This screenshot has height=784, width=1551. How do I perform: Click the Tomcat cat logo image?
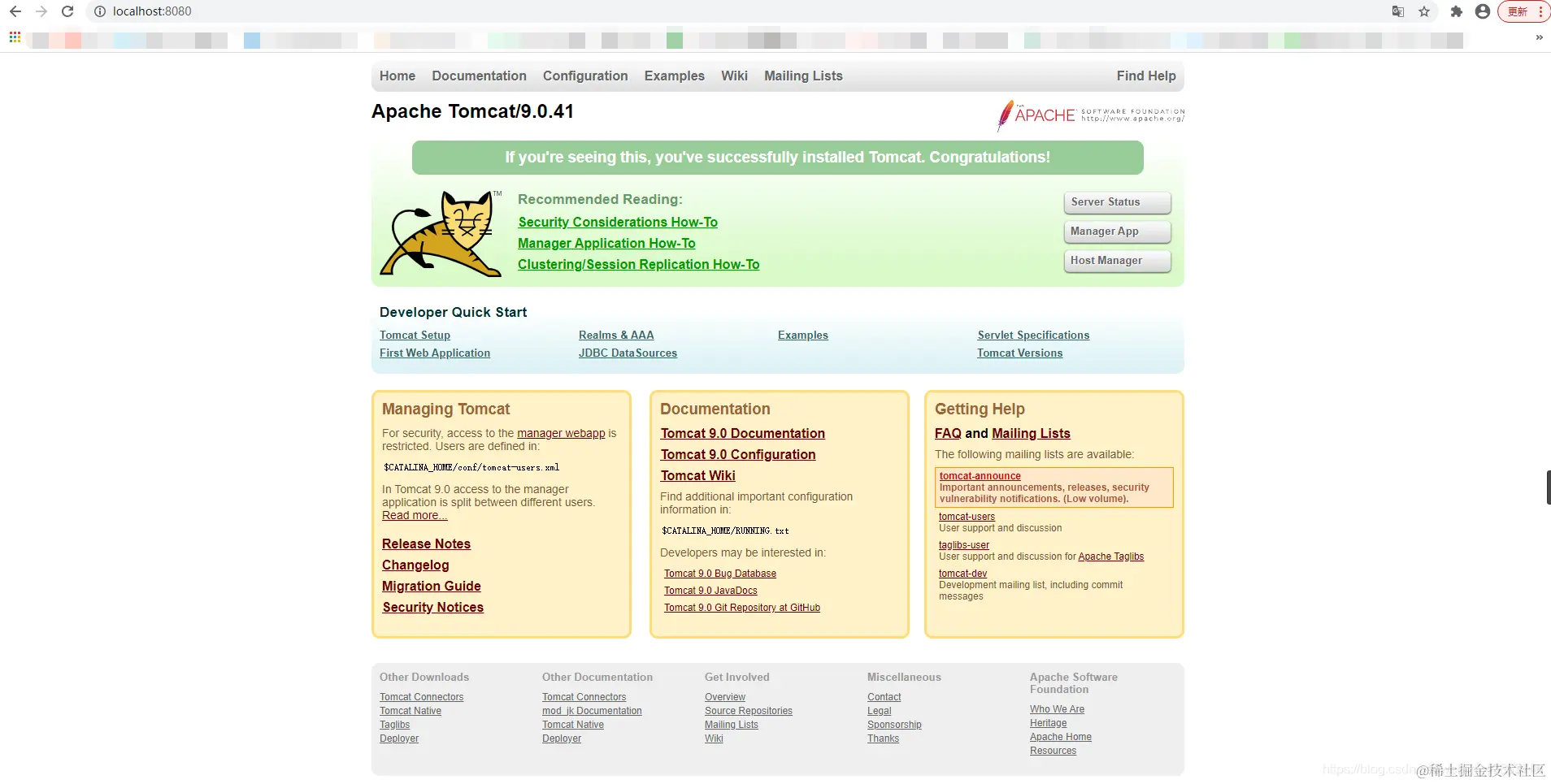(x=440, y=233)
